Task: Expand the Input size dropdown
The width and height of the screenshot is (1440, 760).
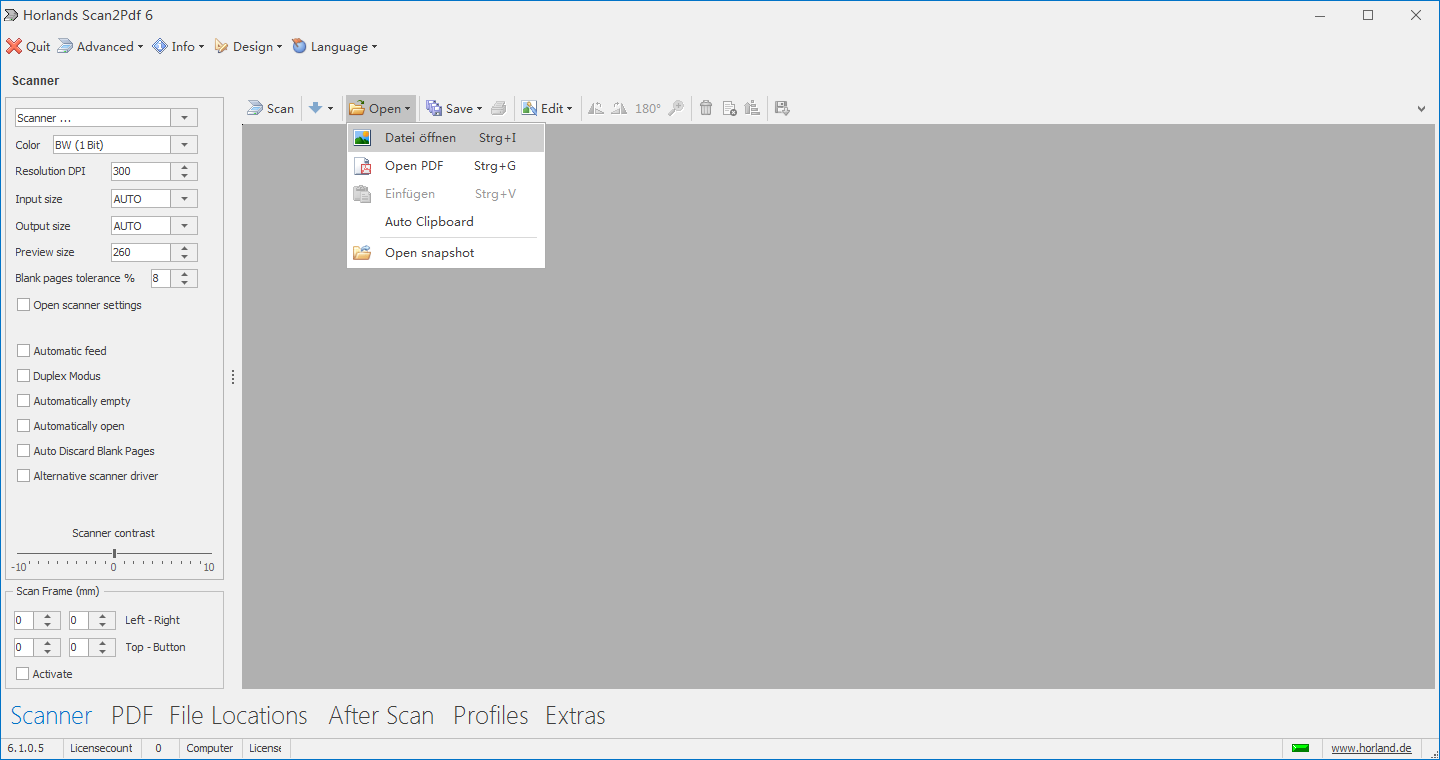Action: point(183,198)
